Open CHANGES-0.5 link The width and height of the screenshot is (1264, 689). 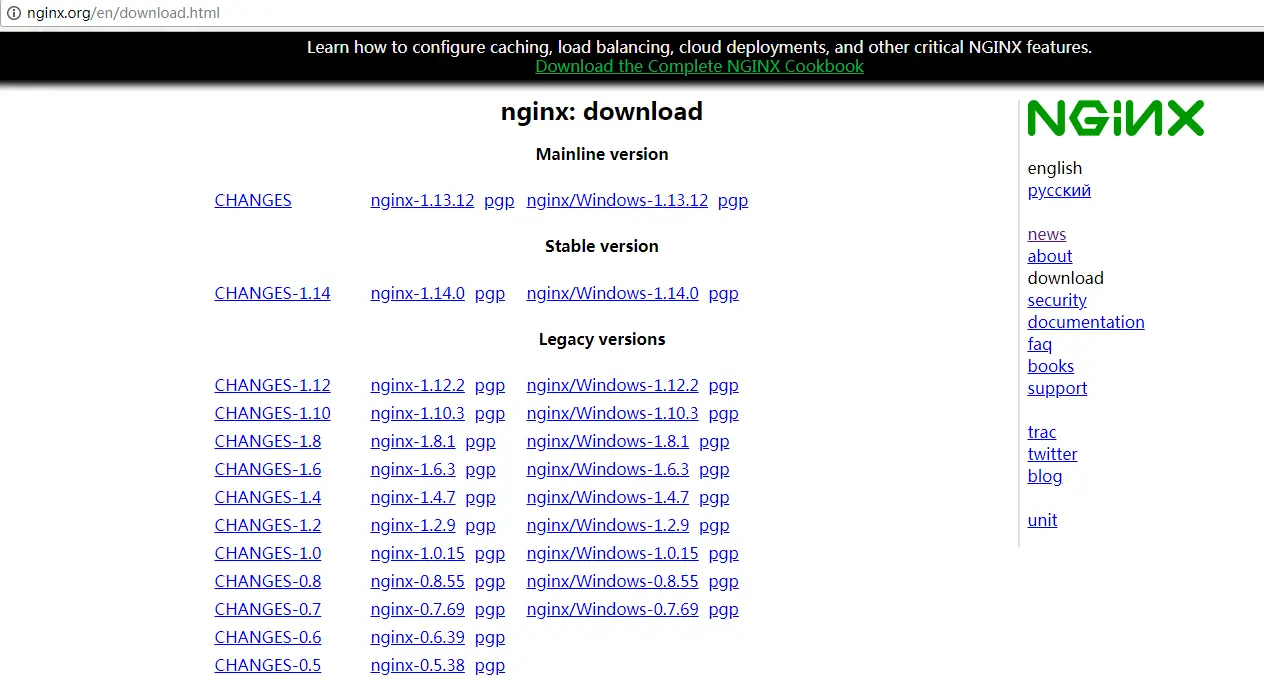pyautogui.click(x=268, y=665)
